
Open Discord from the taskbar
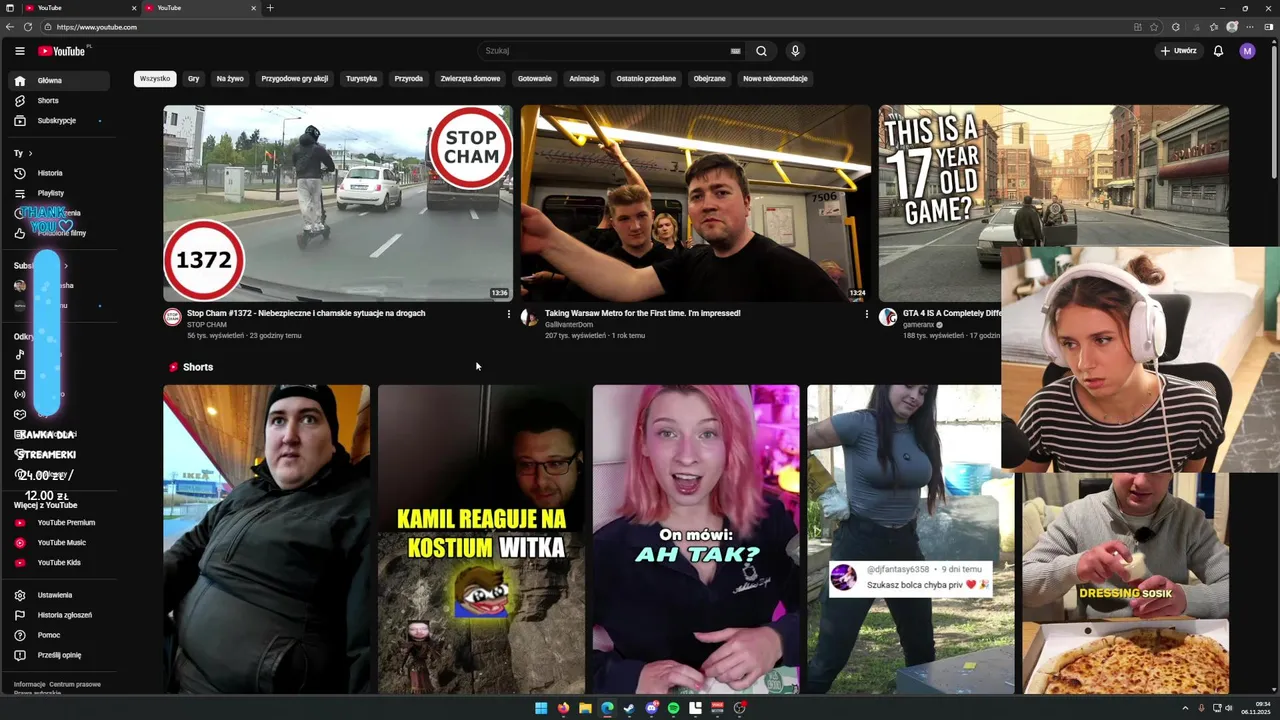tap(651, 708)
